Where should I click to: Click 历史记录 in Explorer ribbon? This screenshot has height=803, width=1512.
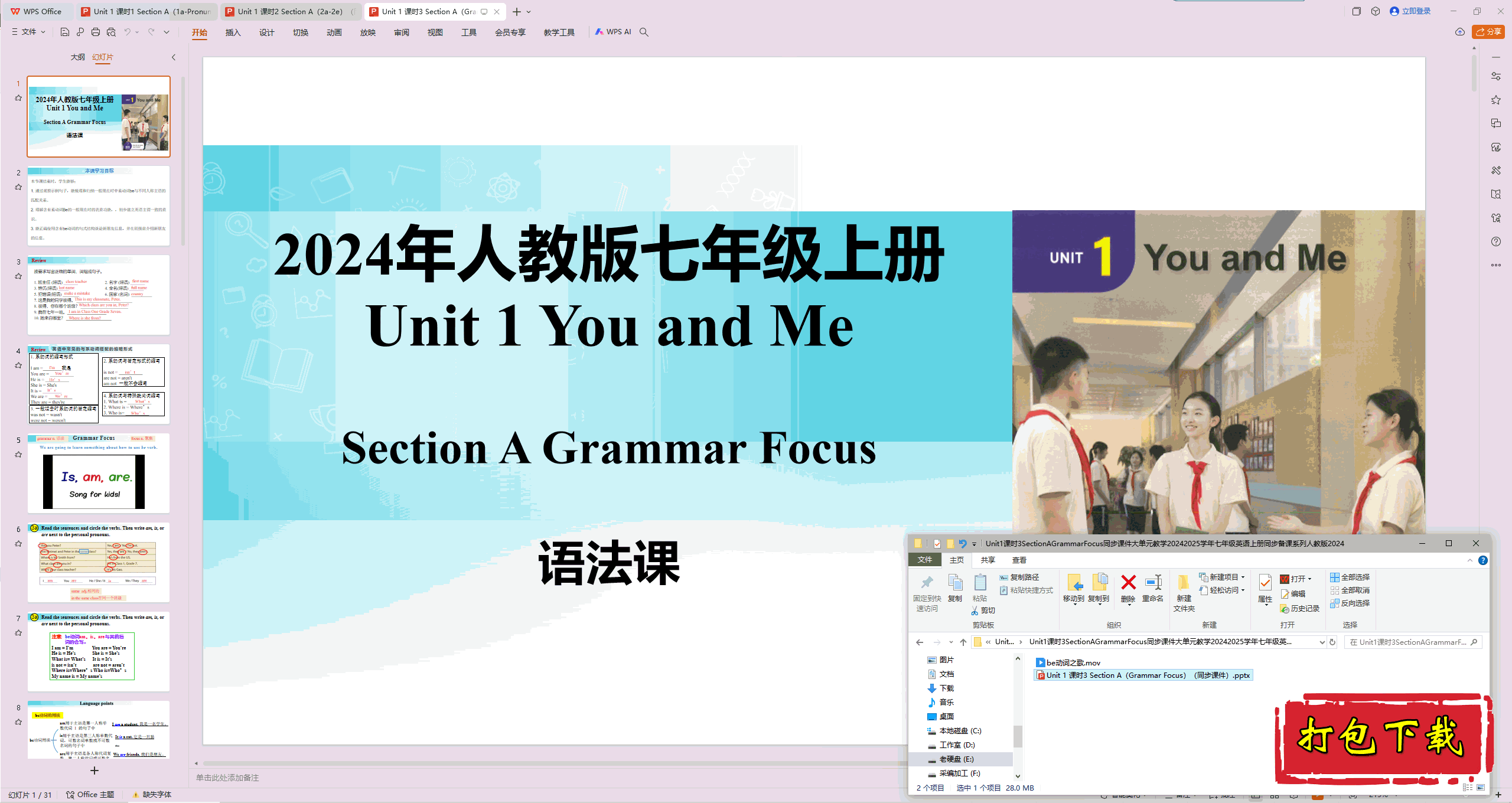1300,608
